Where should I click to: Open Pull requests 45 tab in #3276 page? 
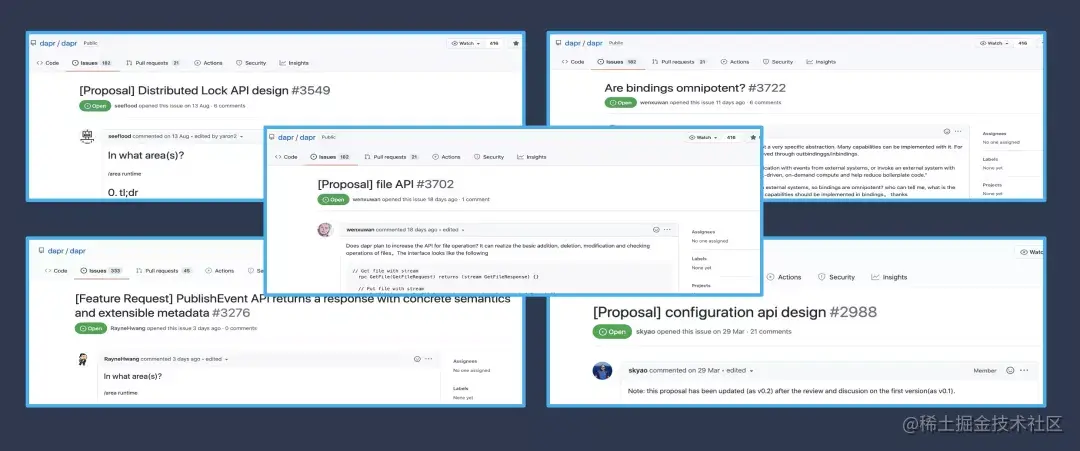pyautogui.click(x=164, y=271)
